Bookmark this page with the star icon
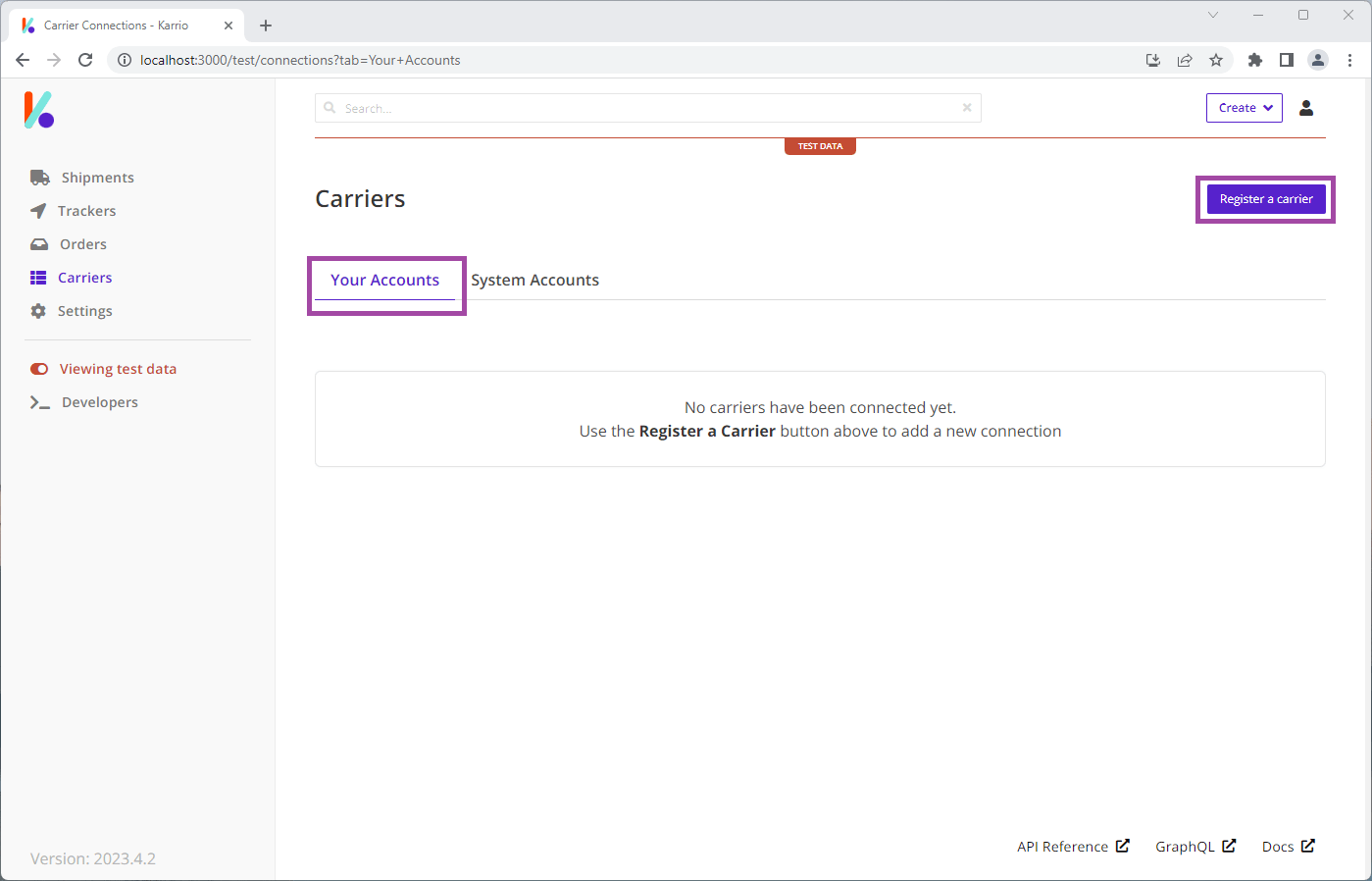The height and width of the screenshot is (881, 1372). 1216,60
